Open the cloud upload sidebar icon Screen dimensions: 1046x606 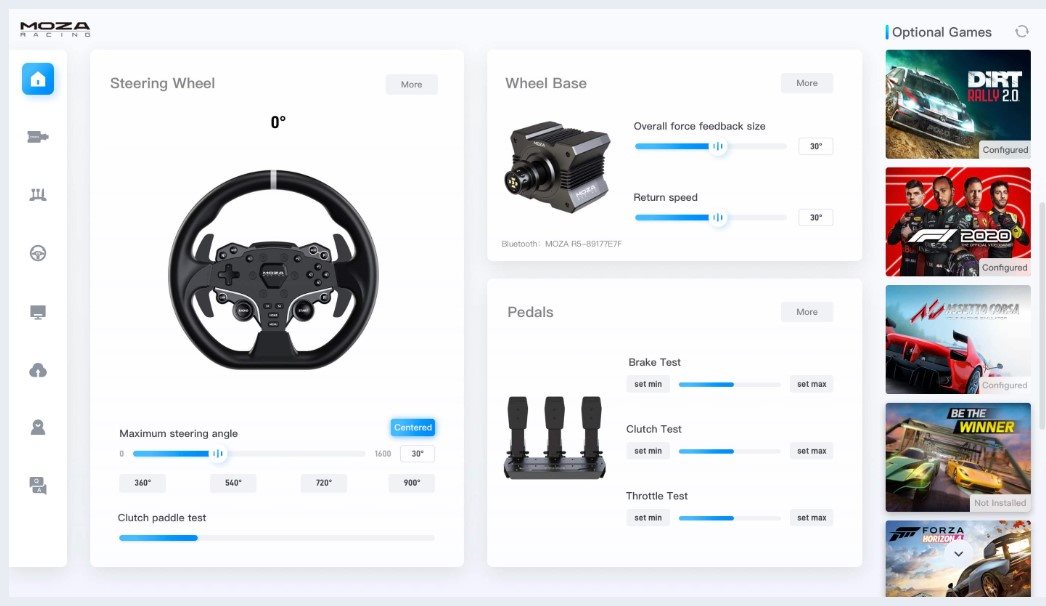[38, 370]
